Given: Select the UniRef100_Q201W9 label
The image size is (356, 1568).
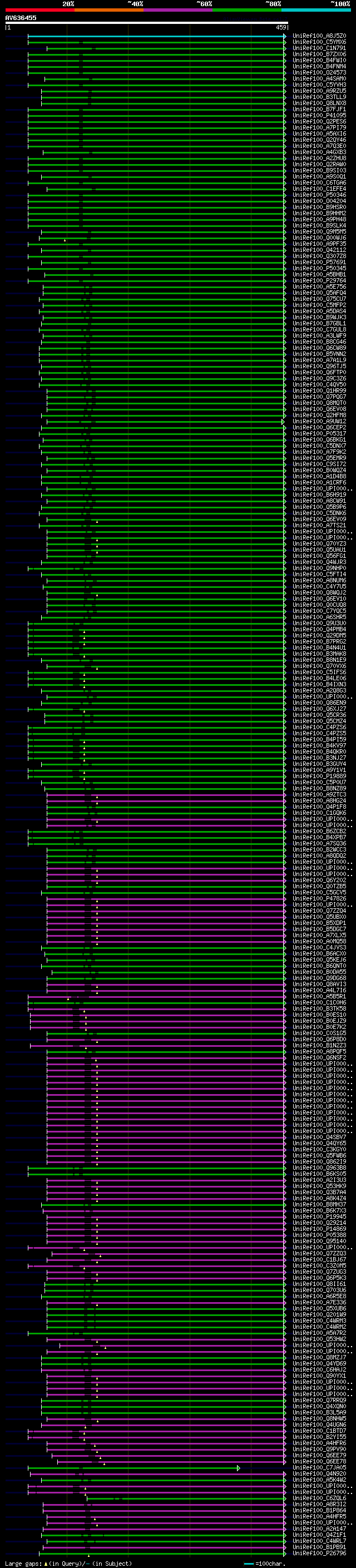Looking at the screenshot, I should point(319,1314).
